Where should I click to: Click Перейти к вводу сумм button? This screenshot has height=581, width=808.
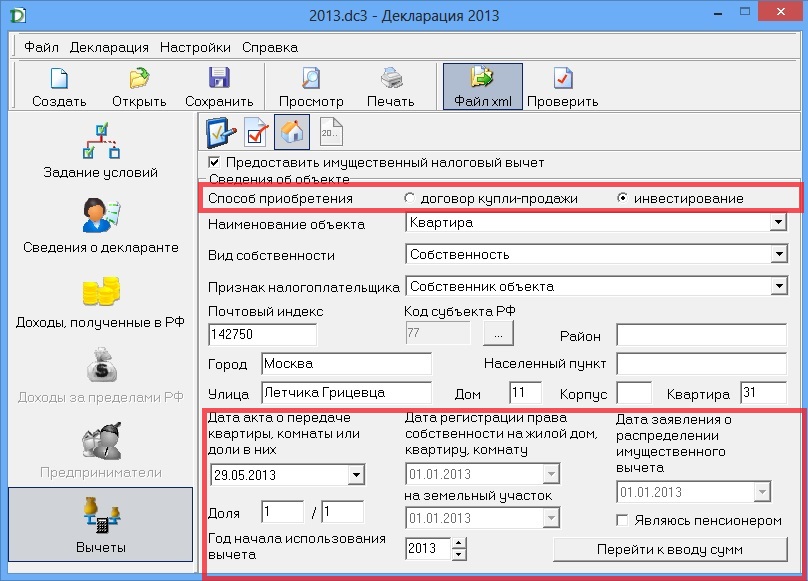[670, 549]
